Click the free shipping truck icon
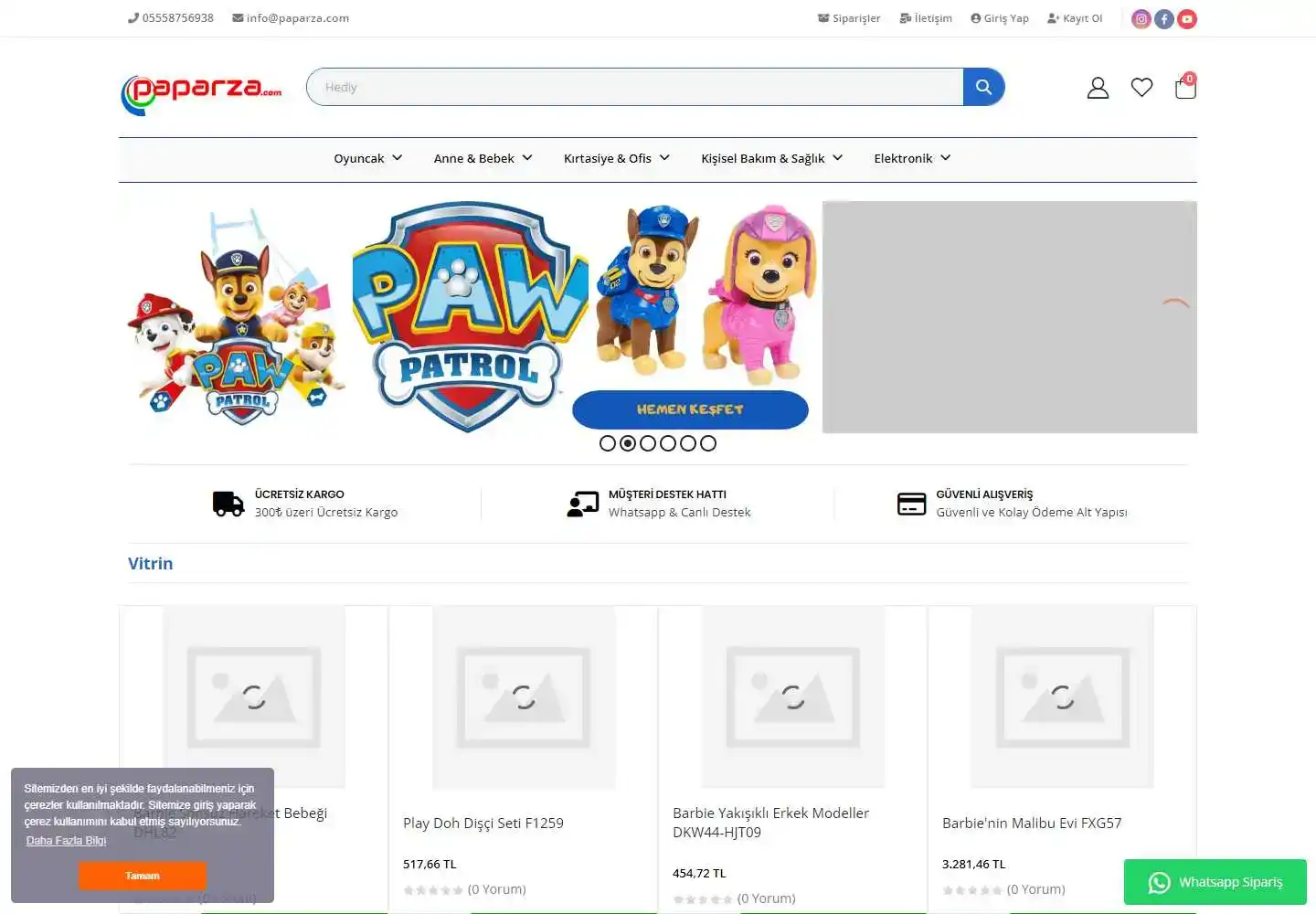Viewport: 1316px width, 914px height. (228, 504)
